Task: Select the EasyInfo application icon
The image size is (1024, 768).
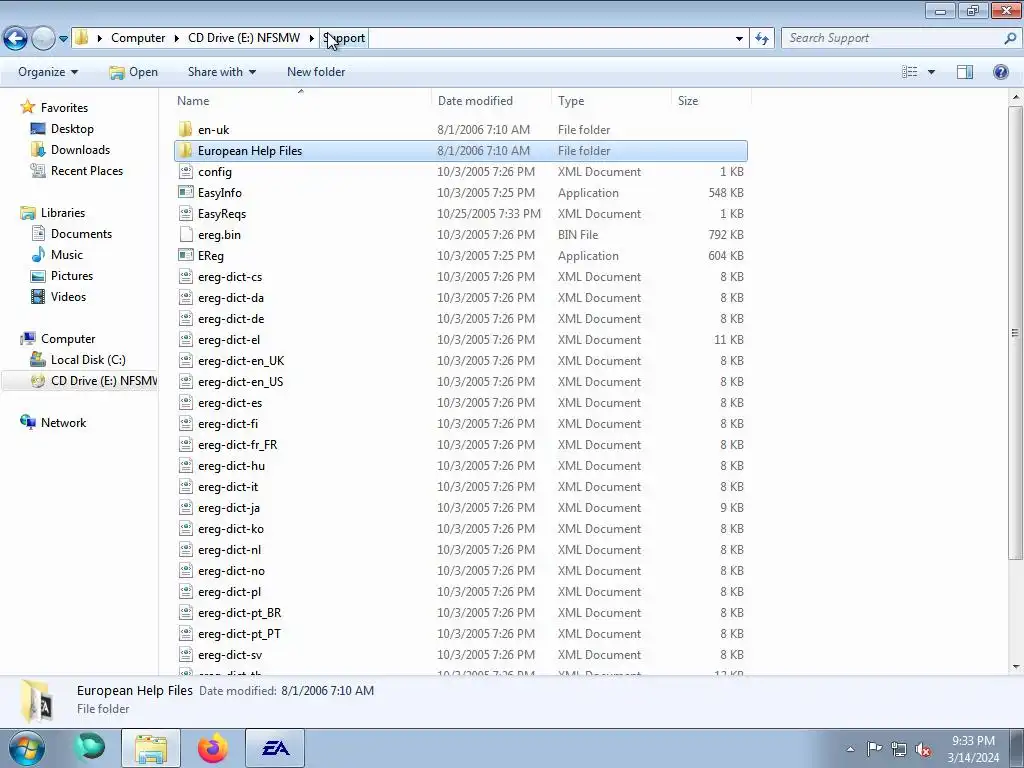Action: point(185,193)
